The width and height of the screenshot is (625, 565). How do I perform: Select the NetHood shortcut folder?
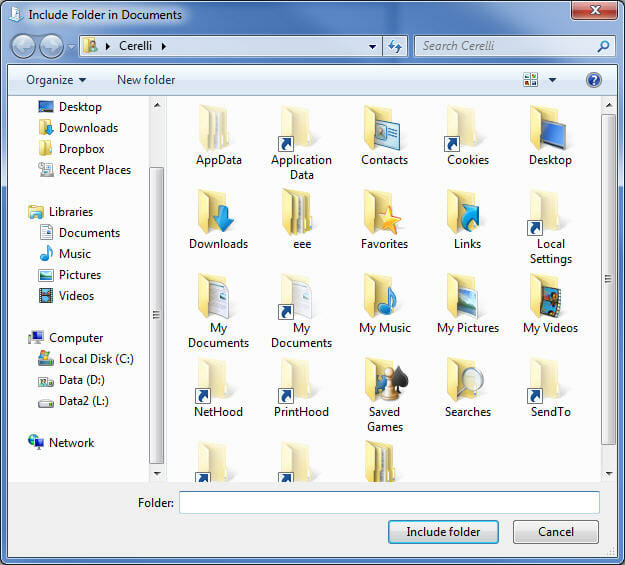click(x=218, y=388)
